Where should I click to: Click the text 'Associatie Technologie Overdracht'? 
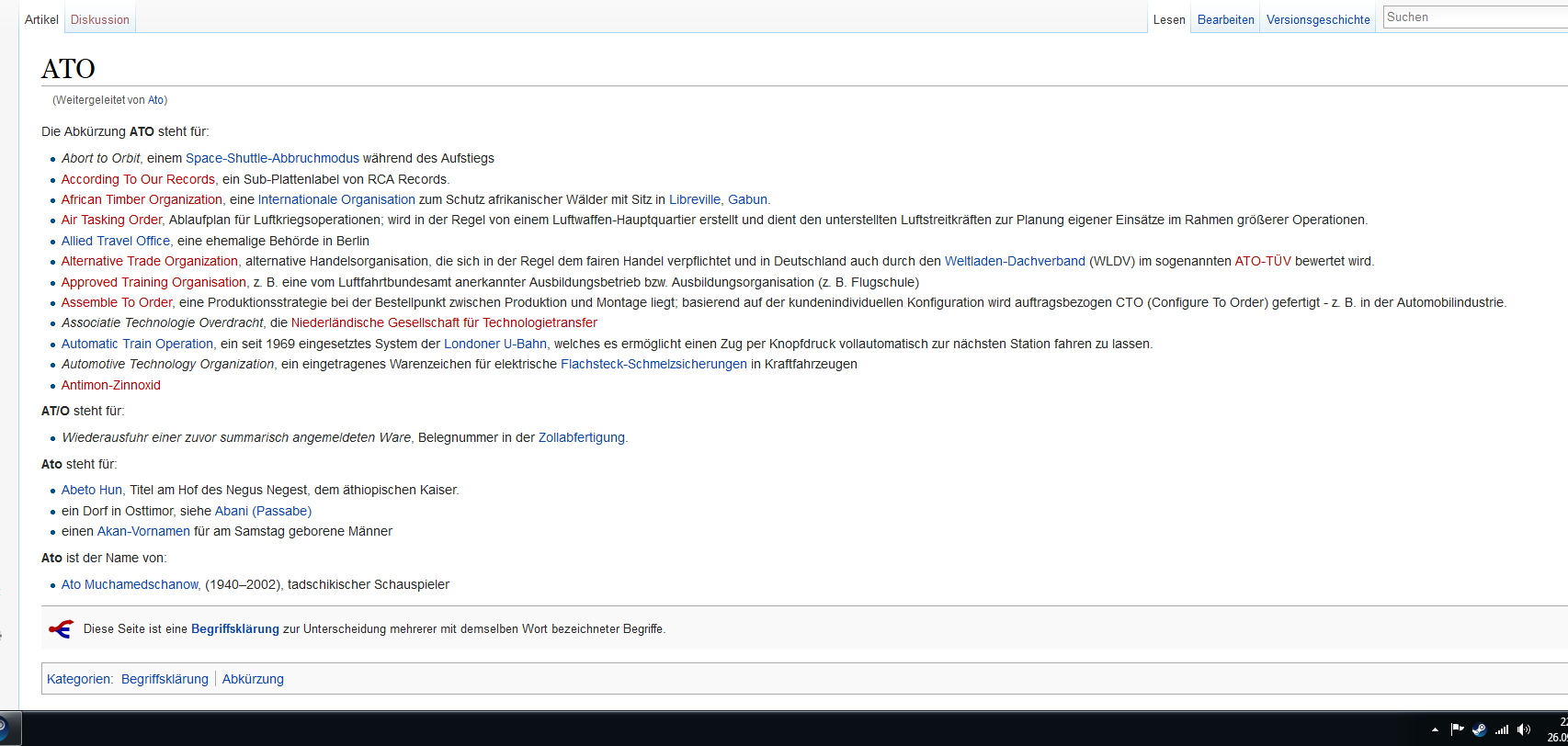(x=163, y=322)
